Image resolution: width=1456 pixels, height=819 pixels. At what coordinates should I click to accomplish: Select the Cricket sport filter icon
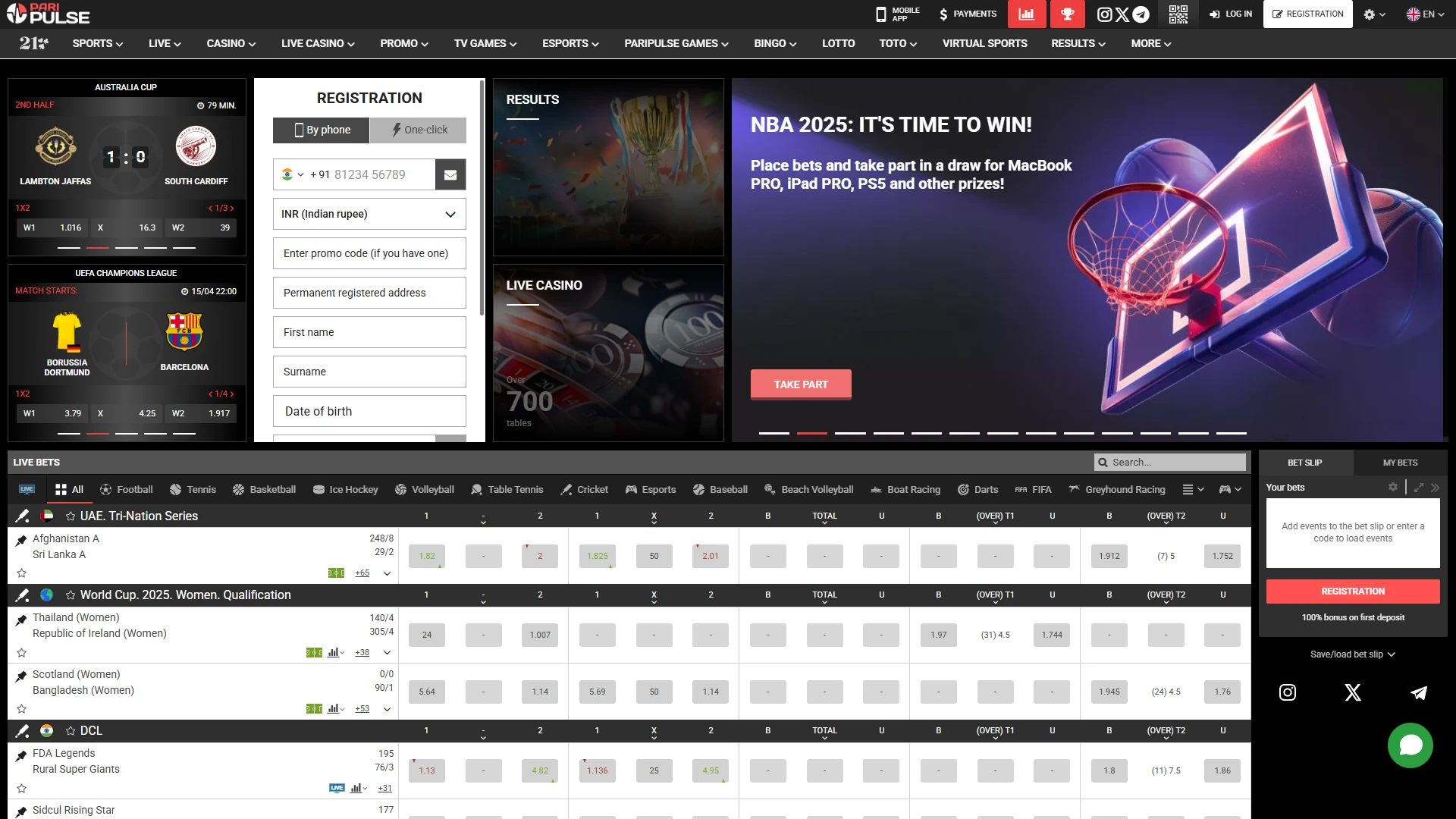pos(566,489)
